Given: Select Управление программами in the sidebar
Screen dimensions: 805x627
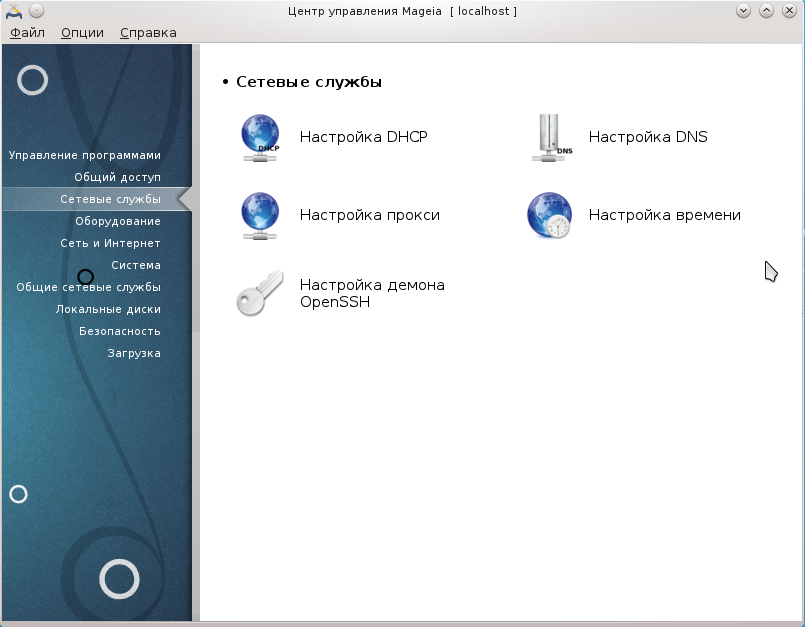Looking at the screenshot, I should pyautogui.click(x=85, y=155).
